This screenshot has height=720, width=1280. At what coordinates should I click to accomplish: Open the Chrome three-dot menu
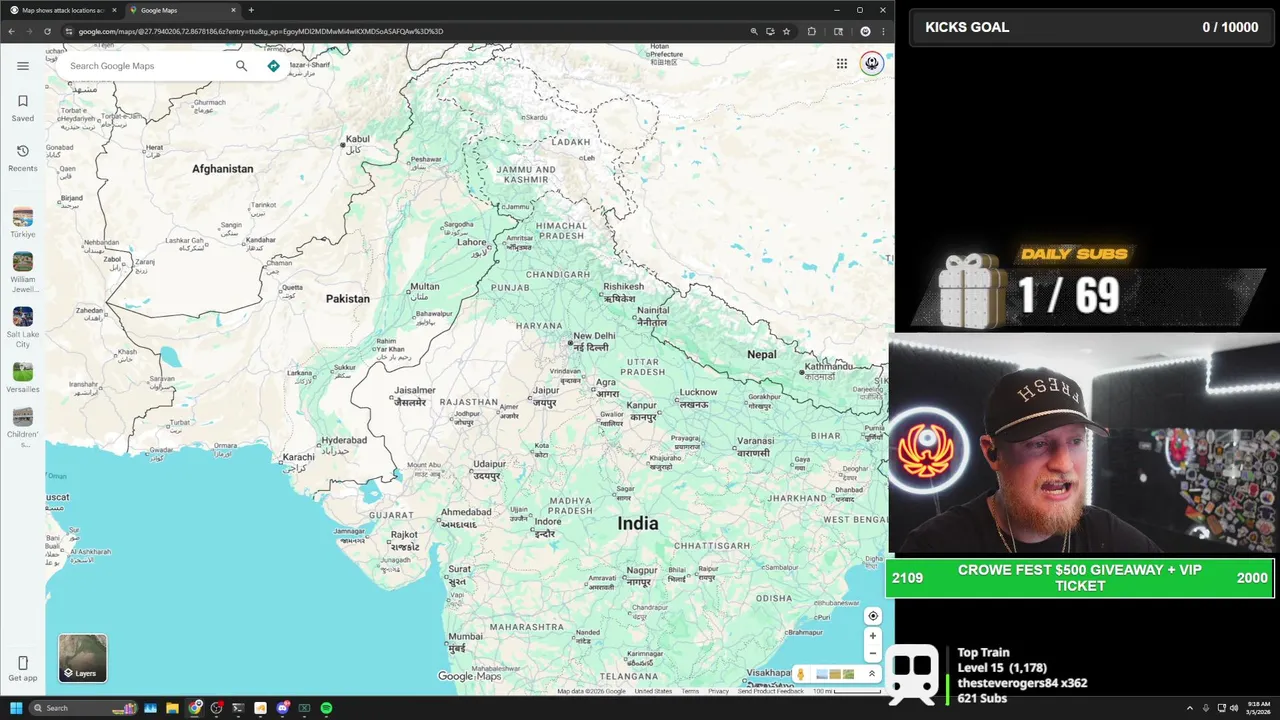(x=883, y=31)
